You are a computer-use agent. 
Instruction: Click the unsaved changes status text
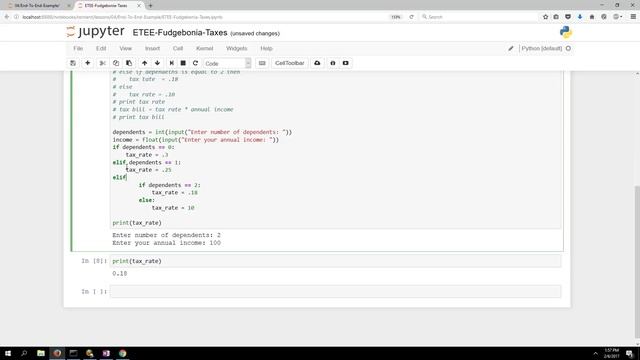255,33
